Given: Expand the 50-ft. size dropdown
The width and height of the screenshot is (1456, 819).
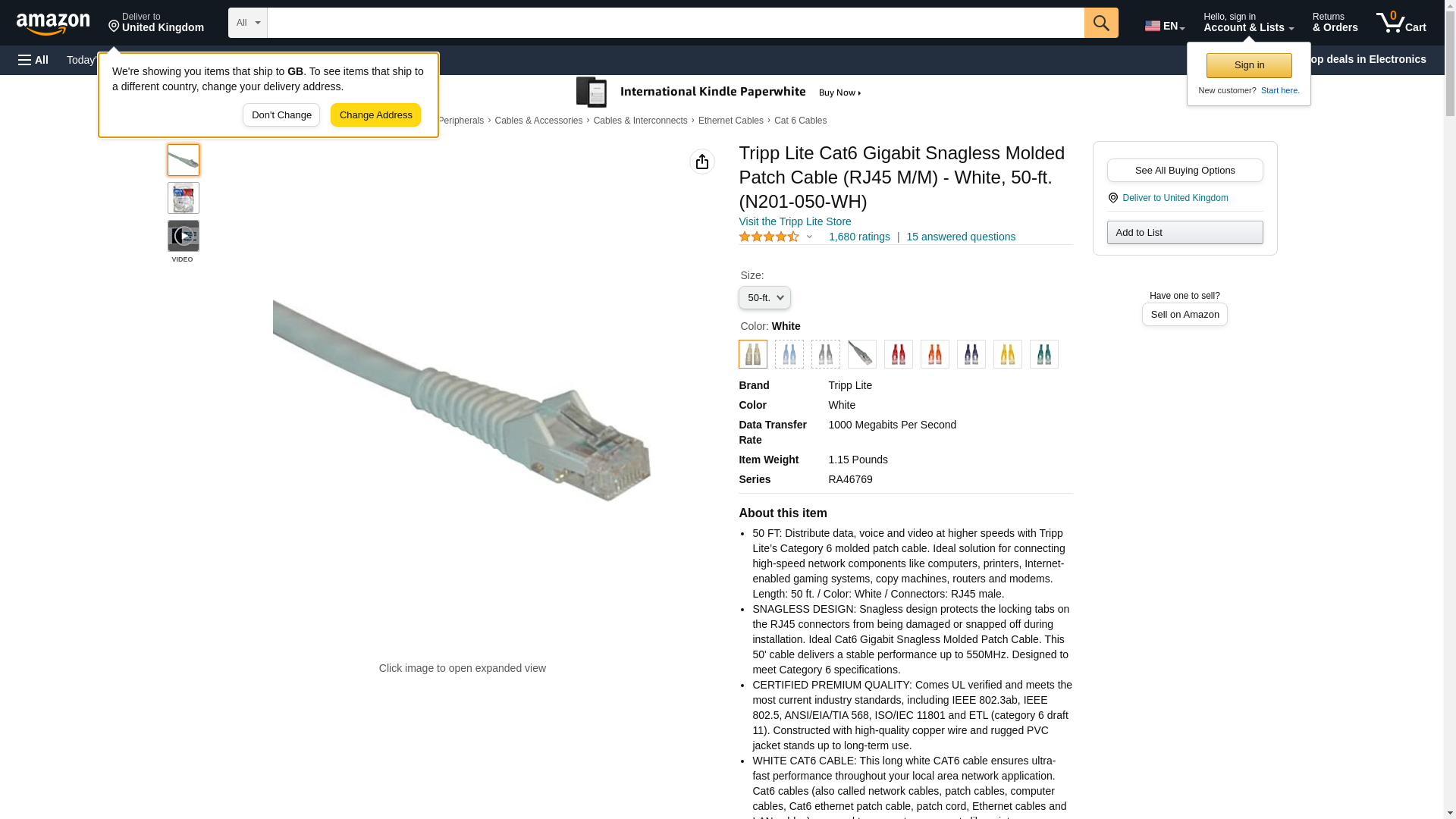Looking at the screenshot, I should [764, 298].
